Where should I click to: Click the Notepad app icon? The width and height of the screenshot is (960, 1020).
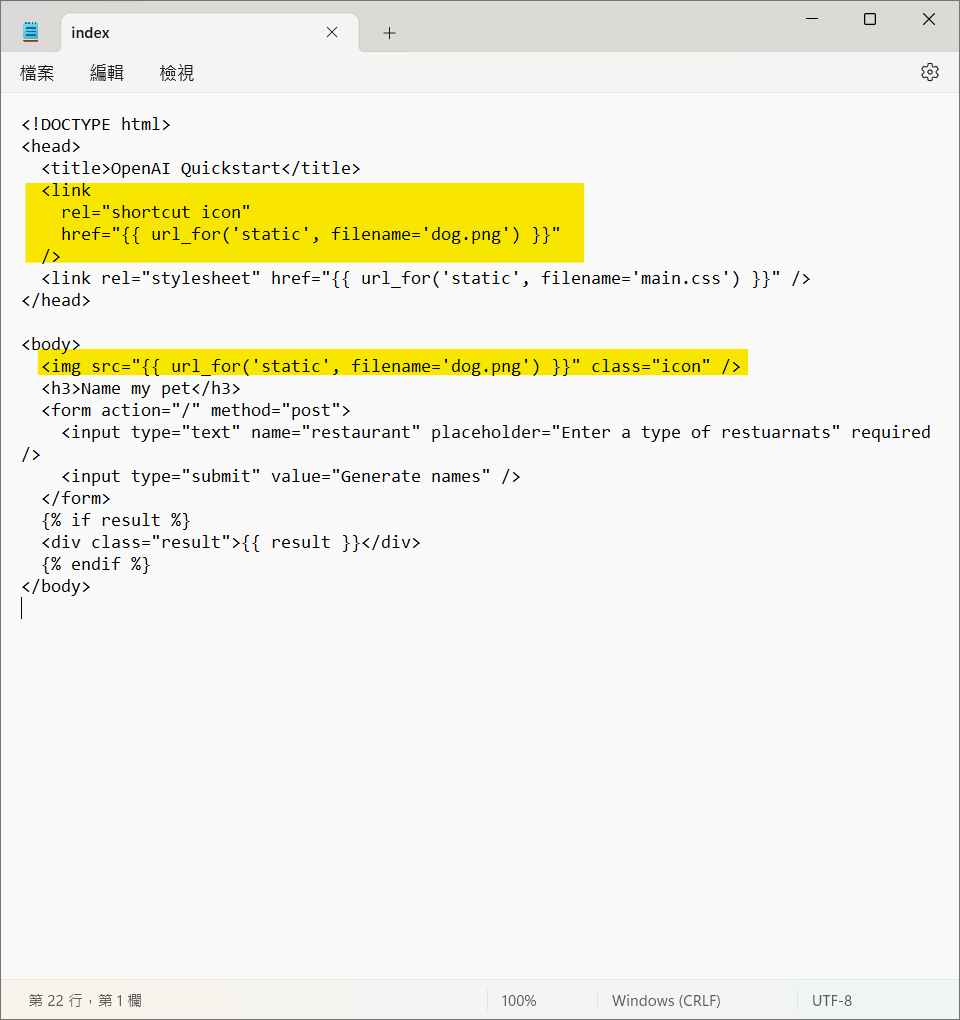[x=31, y=32]
